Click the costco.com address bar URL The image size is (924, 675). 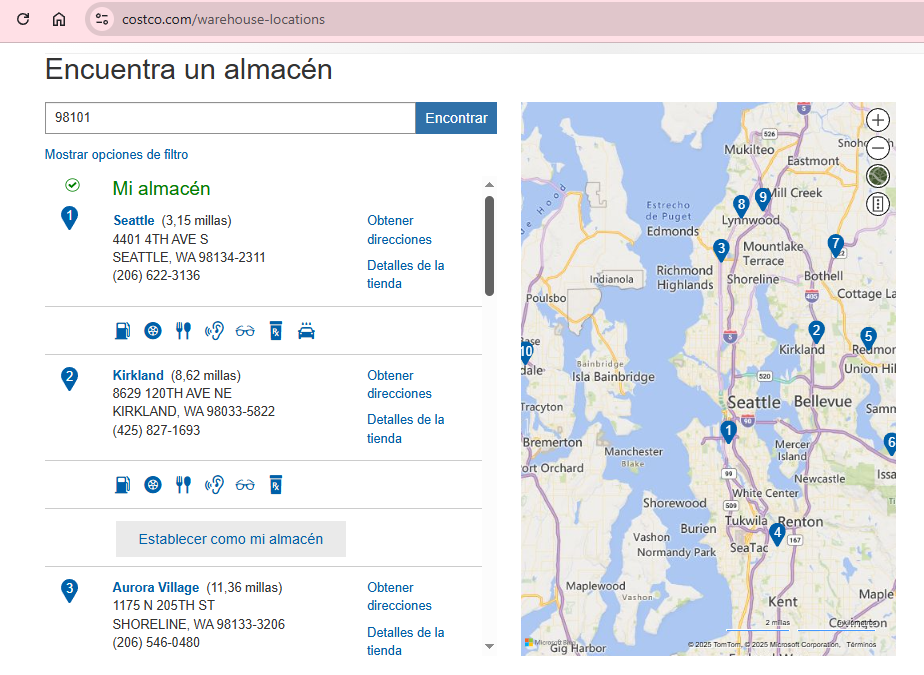(223, 19)
